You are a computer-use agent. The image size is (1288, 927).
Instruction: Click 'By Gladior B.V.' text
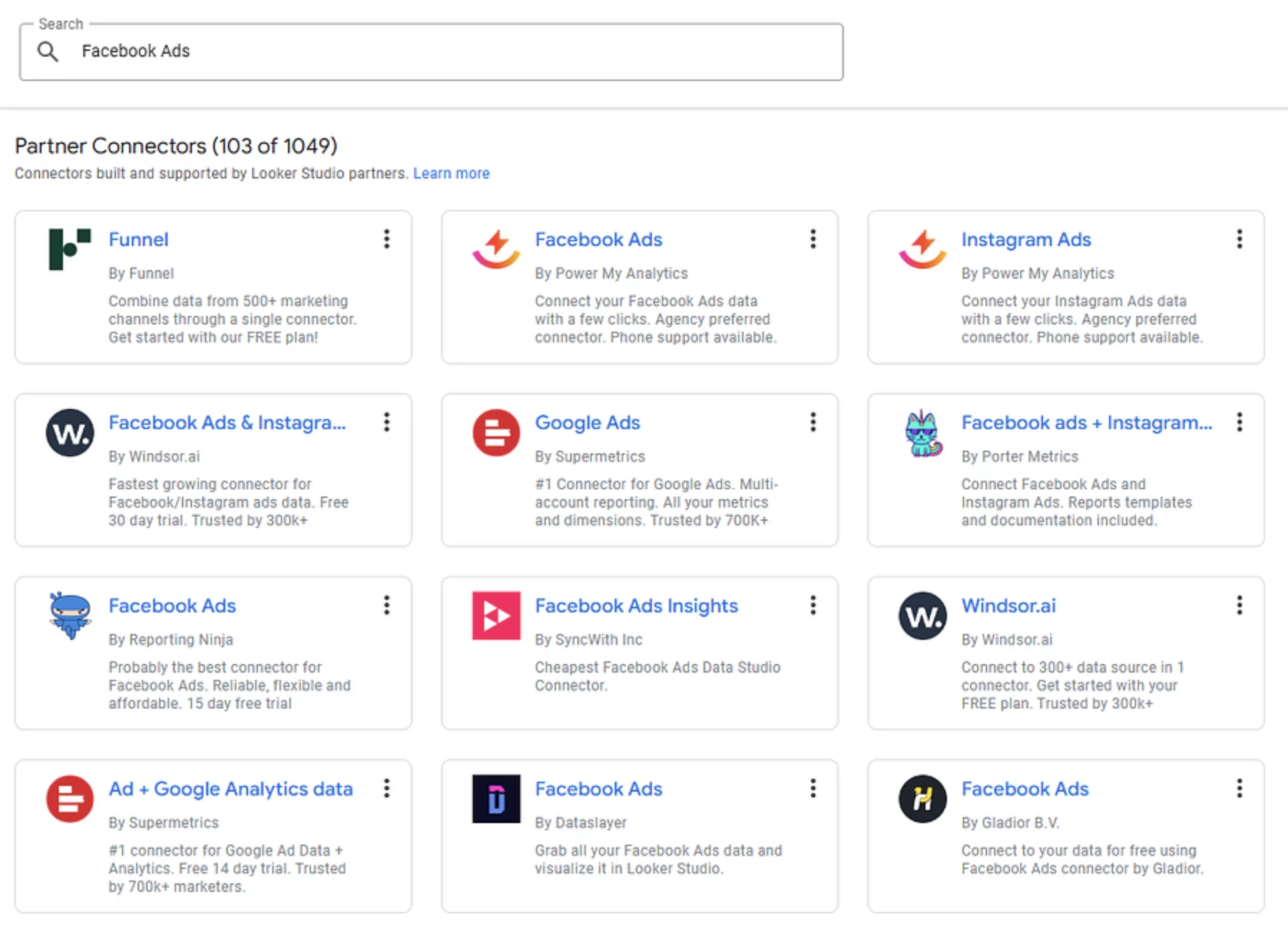click(x=1010, y=822)
